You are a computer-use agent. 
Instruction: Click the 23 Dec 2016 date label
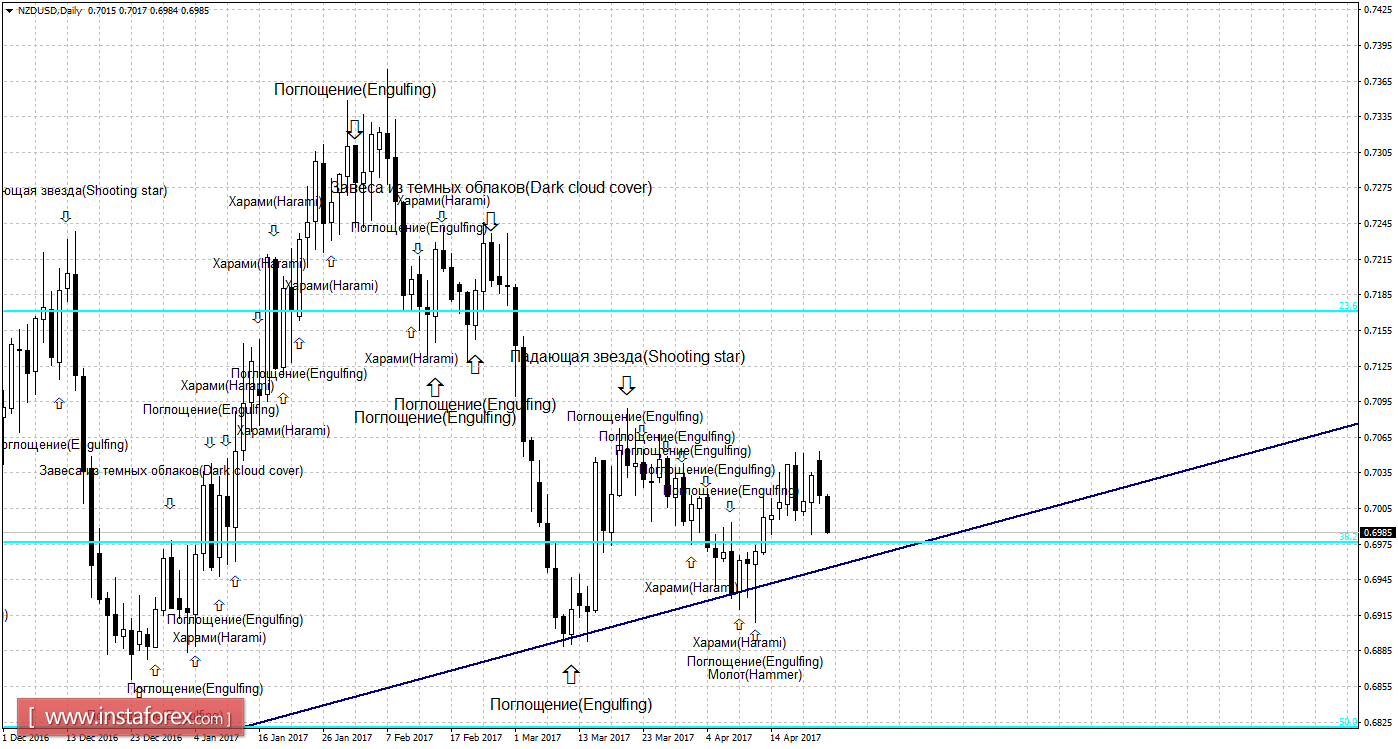156,738
